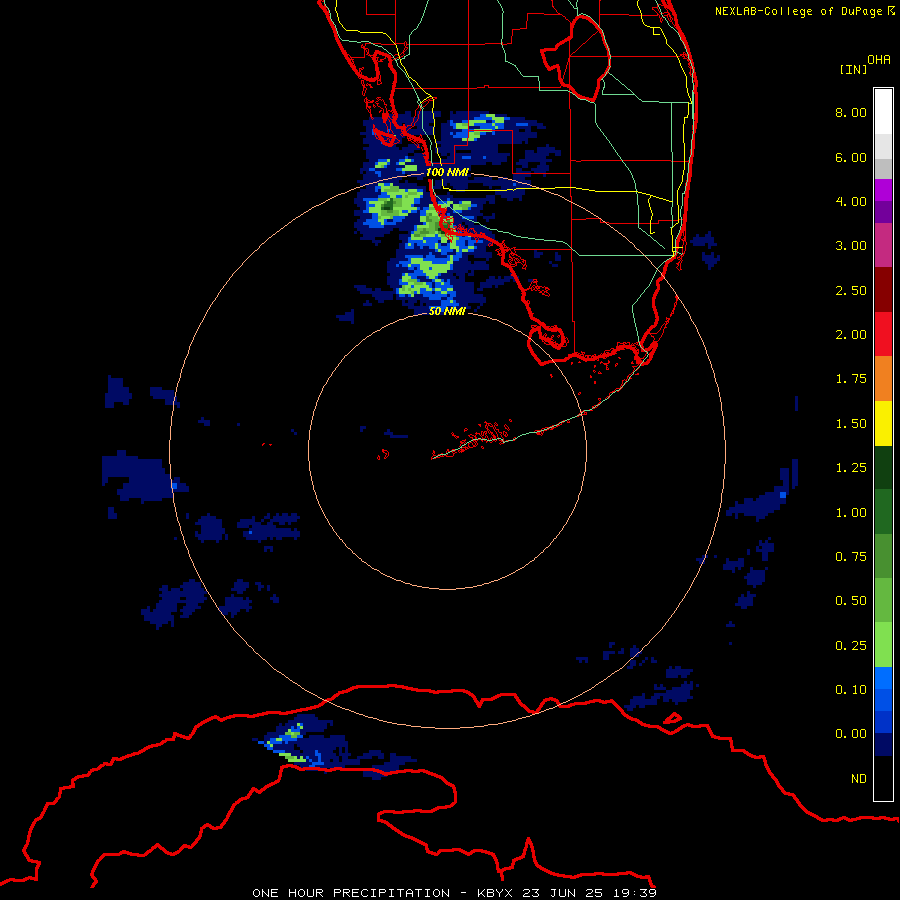Viewport: 900px width, 900px height.
Task: Click the 1.00 legend value
Action: (x=851, y=513)
